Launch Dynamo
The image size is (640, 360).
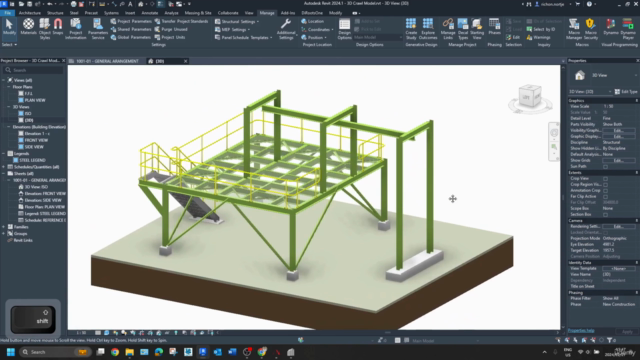(x=611, y=28)
